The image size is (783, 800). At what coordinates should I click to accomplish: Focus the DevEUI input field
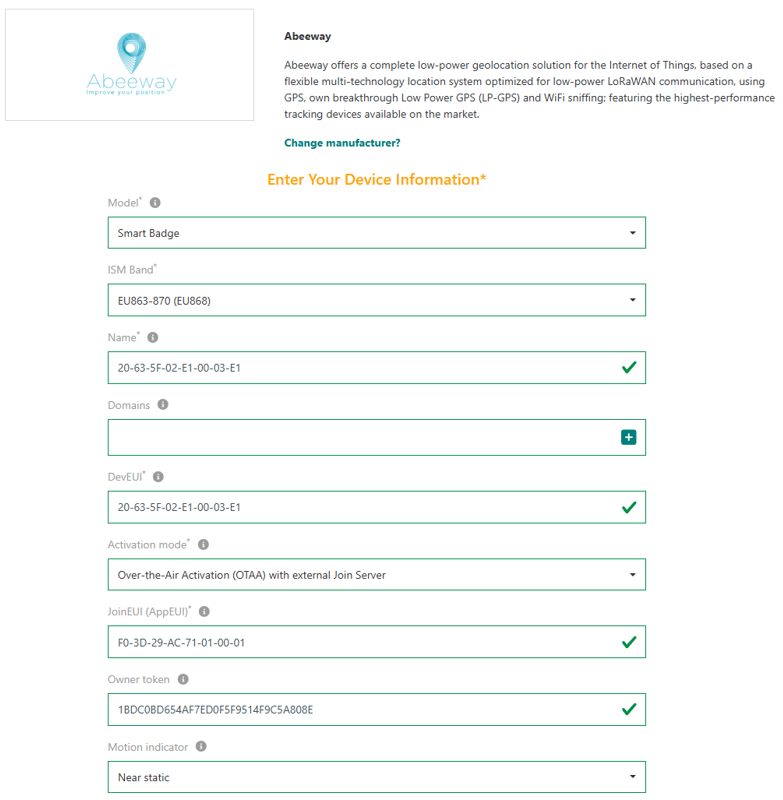360,507
